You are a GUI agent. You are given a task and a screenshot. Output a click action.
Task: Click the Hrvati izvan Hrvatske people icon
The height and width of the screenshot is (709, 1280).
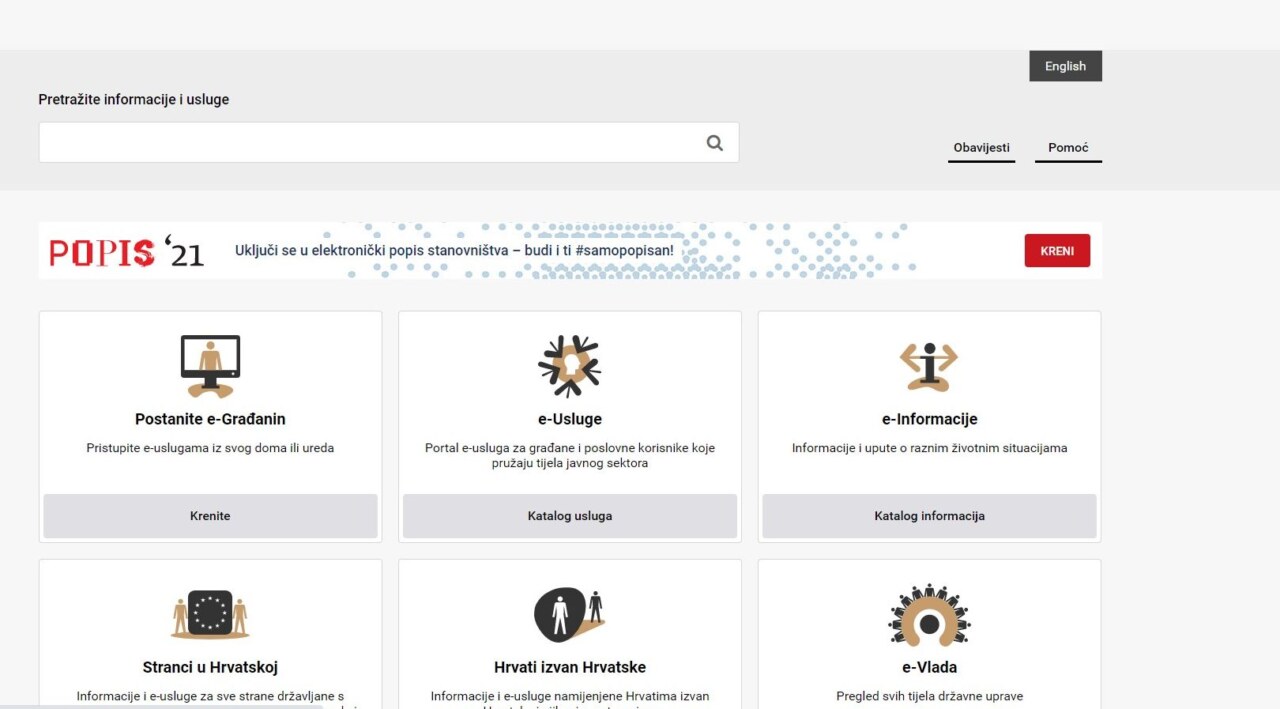tap(569, 614)
